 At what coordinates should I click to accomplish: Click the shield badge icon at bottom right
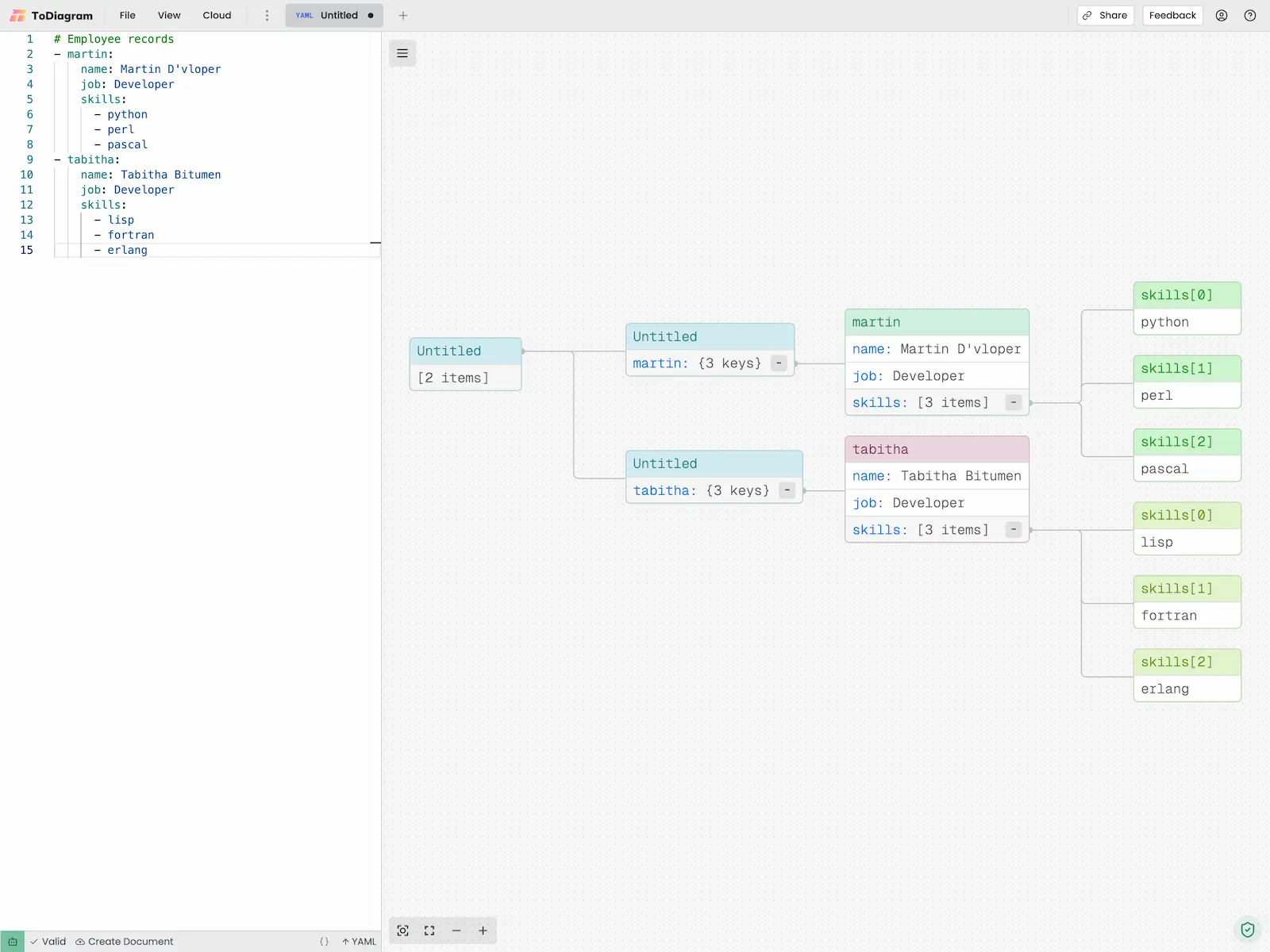point(1248,929)
